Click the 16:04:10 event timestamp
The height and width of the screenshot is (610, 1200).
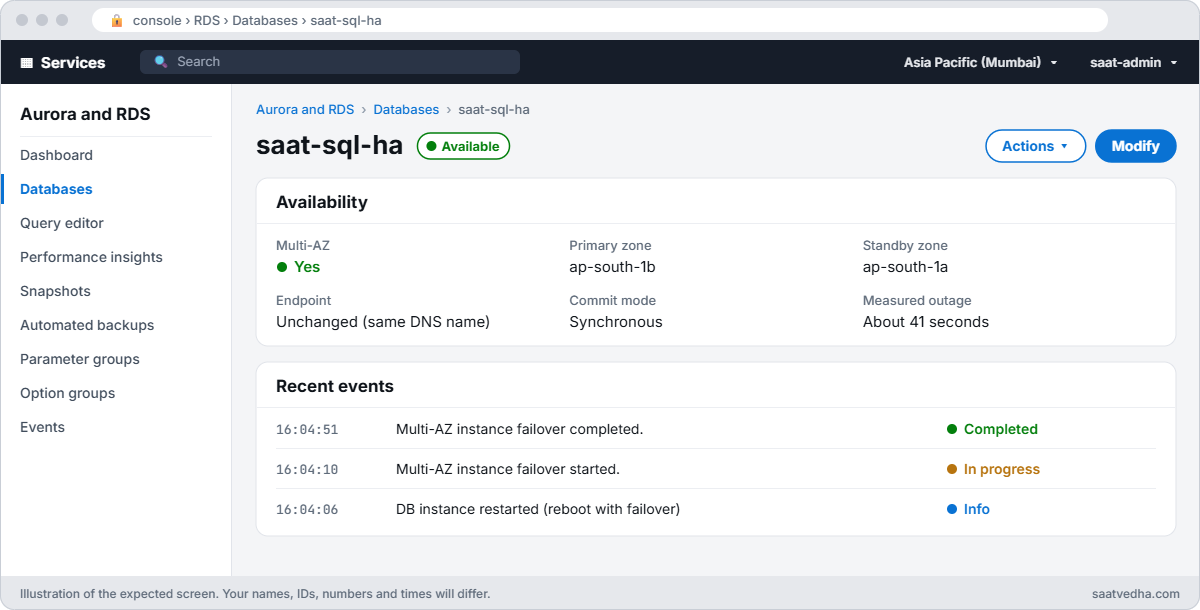coord(307,469)
